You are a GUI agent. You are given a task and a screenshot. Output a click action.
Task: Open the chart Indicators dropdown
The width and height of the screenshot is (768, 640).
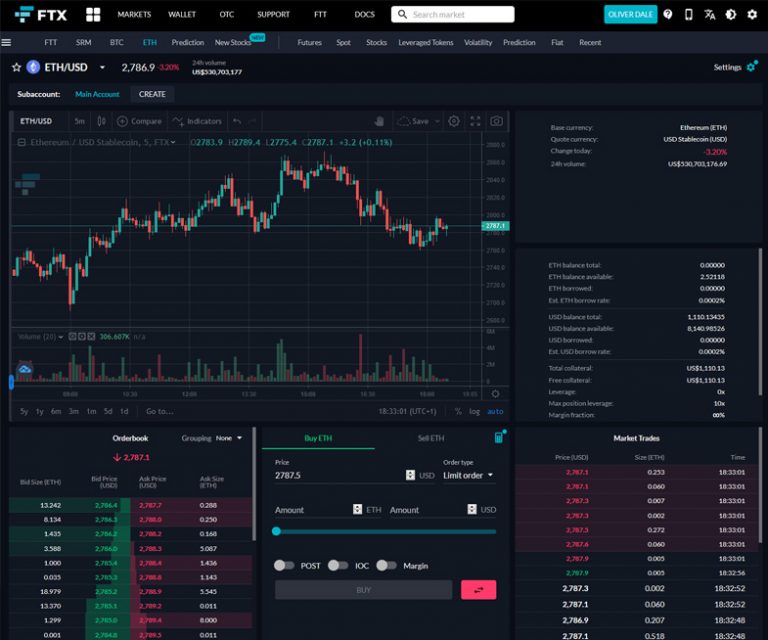(x=197, y=121)
